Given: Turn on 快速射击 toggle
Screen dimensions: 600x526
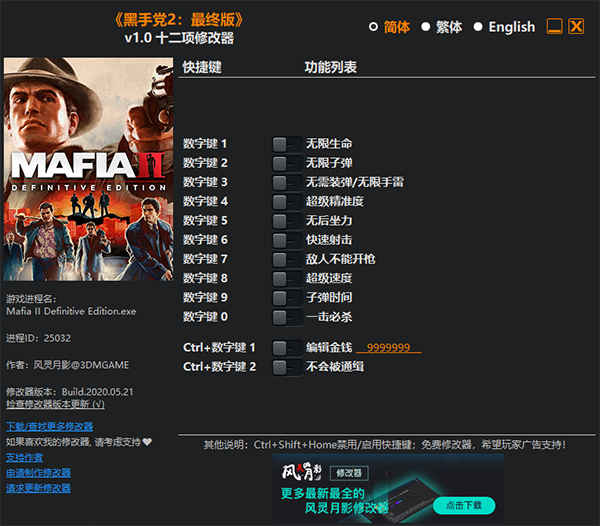Looking at the screenshot, I should [287, 240].
